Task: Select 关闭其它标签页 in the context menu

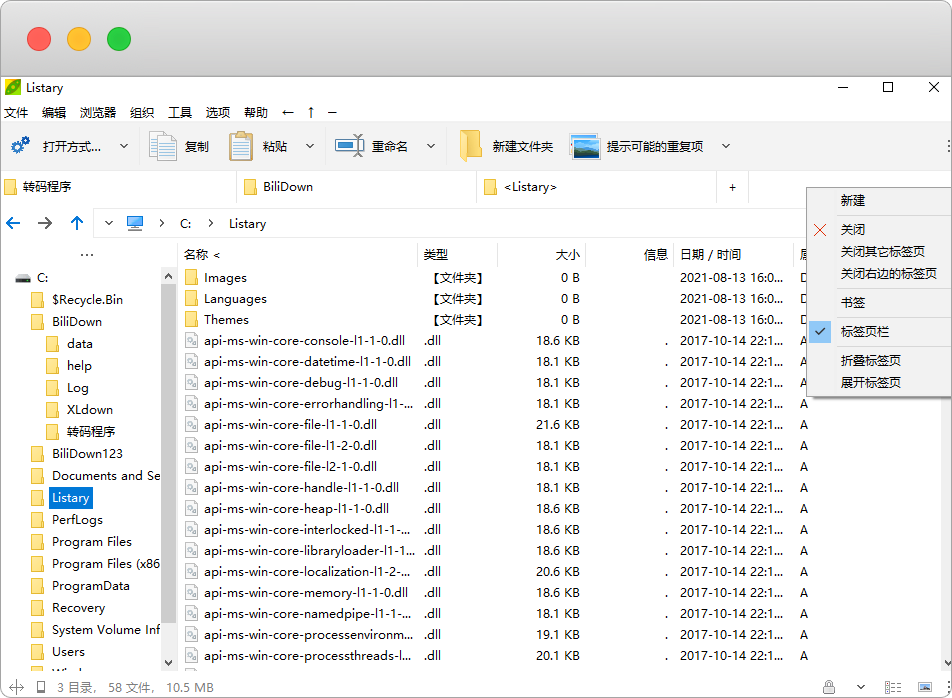Action: click(882, 251)
